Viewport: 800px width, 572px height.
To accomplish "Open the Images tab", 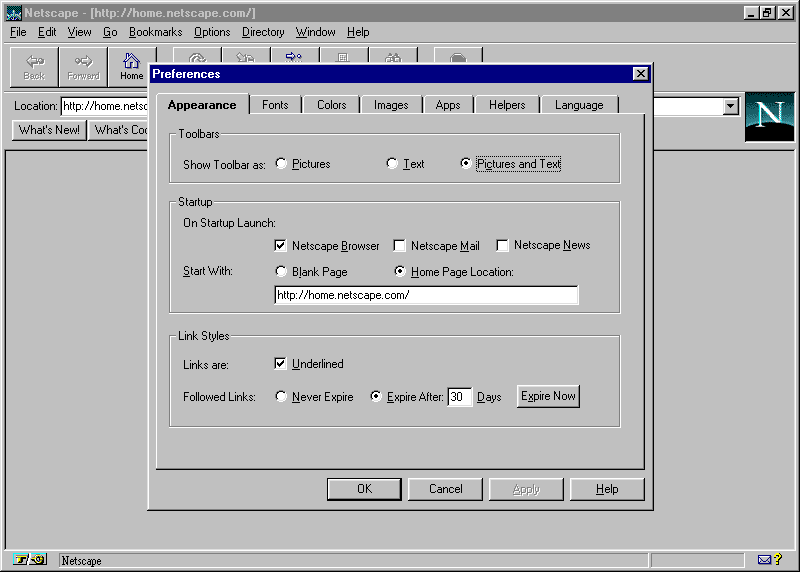I will (391, 105).
